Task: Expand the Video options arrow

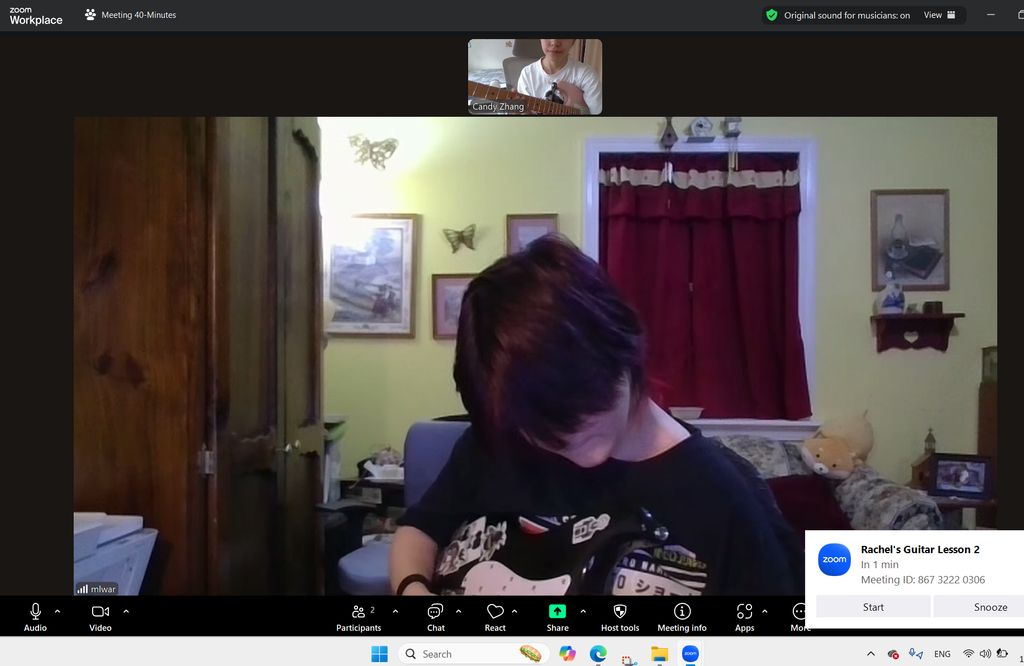Action: tap(126, 611)
